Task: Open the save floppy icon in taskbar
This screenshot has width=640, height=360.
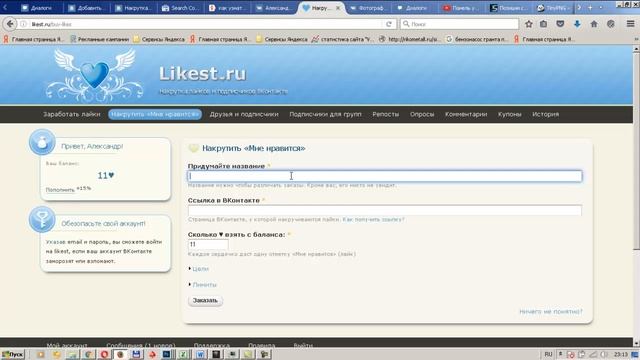Action: 136,354
